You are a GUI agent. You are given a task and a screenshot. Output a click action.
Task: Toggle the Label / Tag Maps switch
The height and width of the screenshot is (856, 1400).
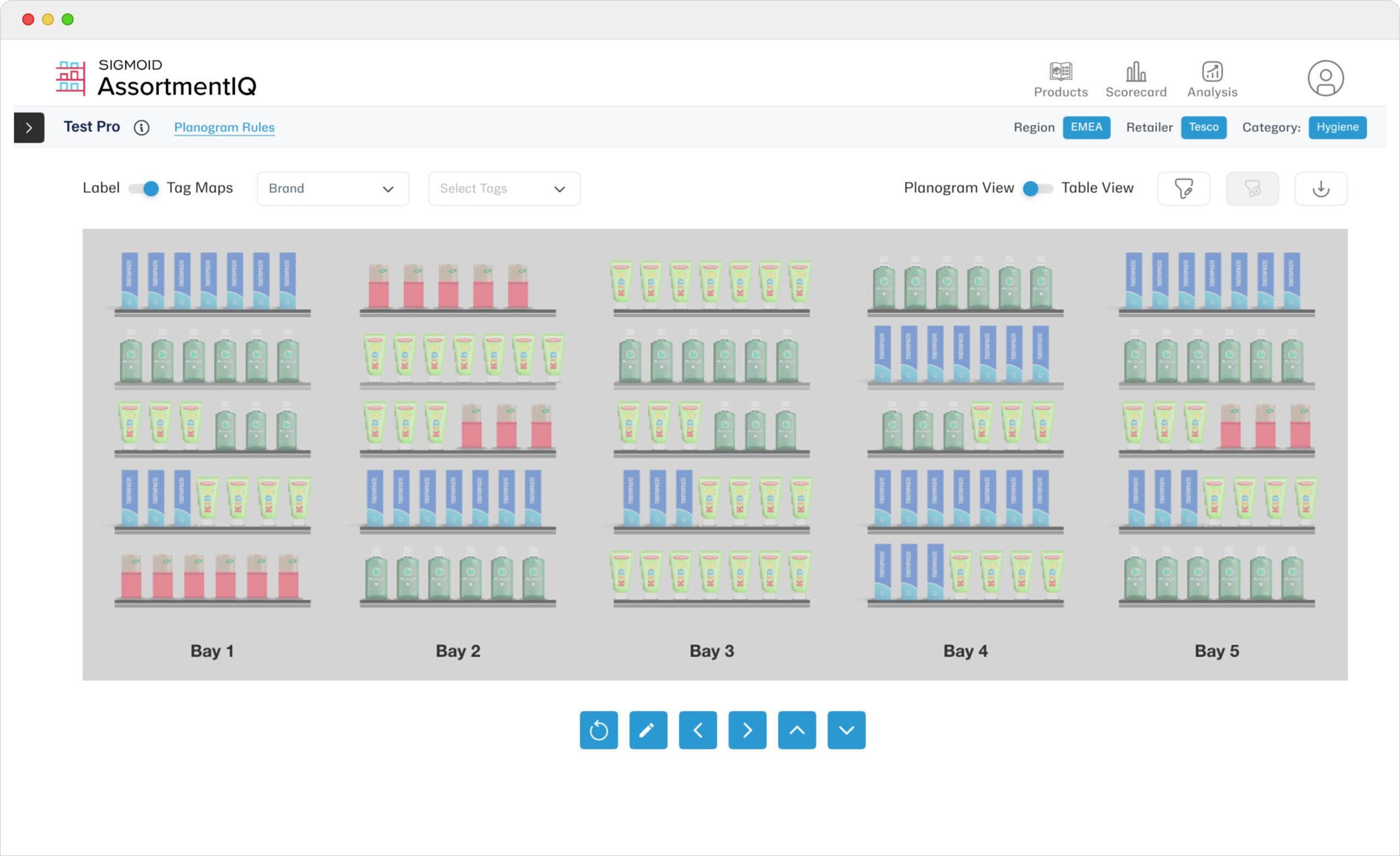pyautogui.click(x=144, y=189)
